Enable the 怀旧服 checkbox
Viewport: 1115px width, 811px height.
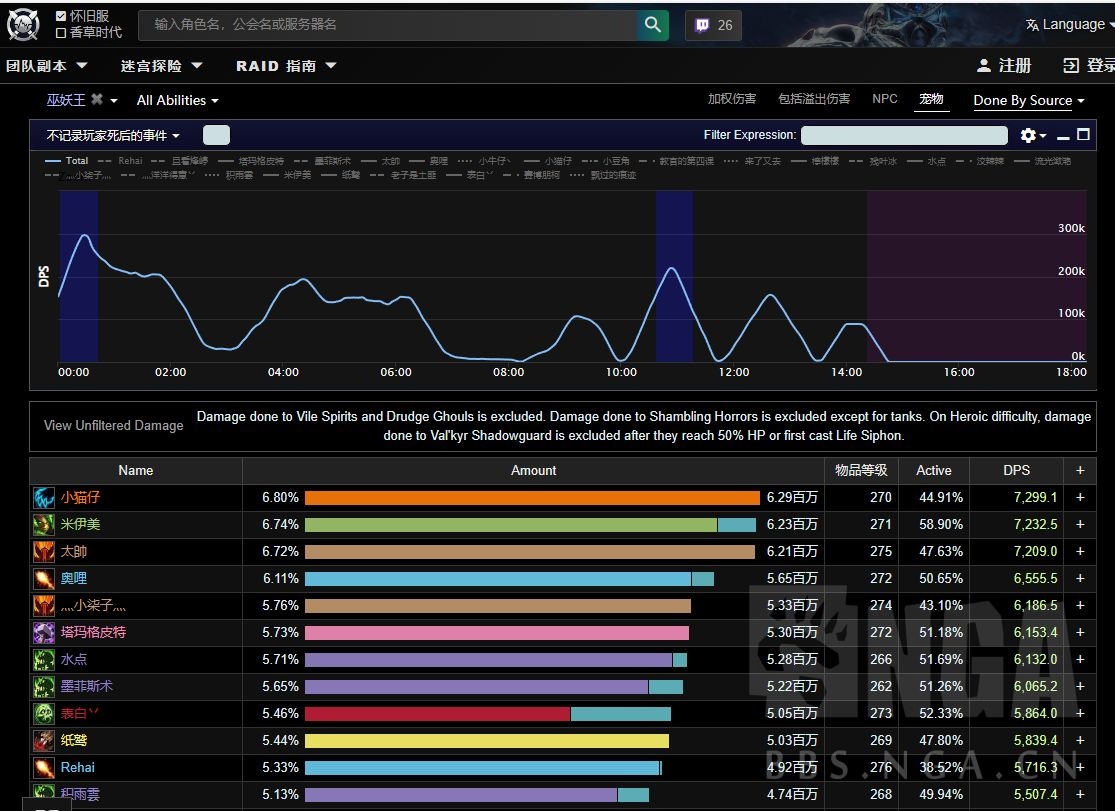pyautogui.click(x=61, y=16)
